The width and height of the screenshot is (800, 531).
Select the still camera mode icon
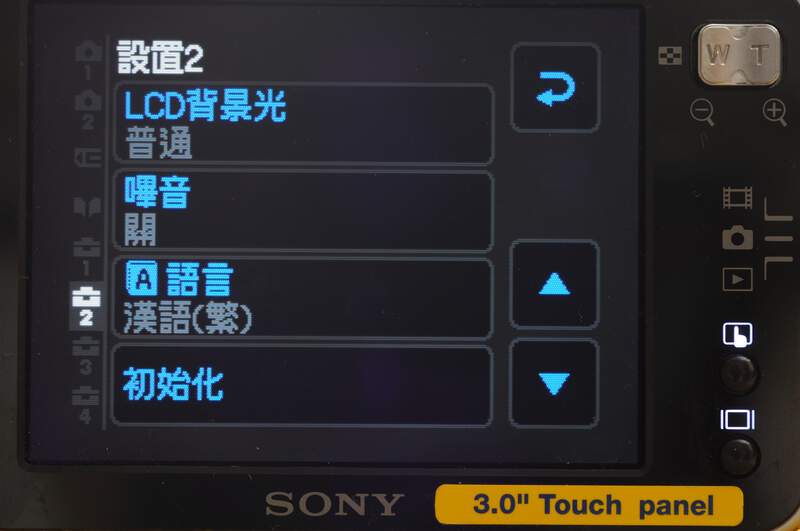pos(737,238)
